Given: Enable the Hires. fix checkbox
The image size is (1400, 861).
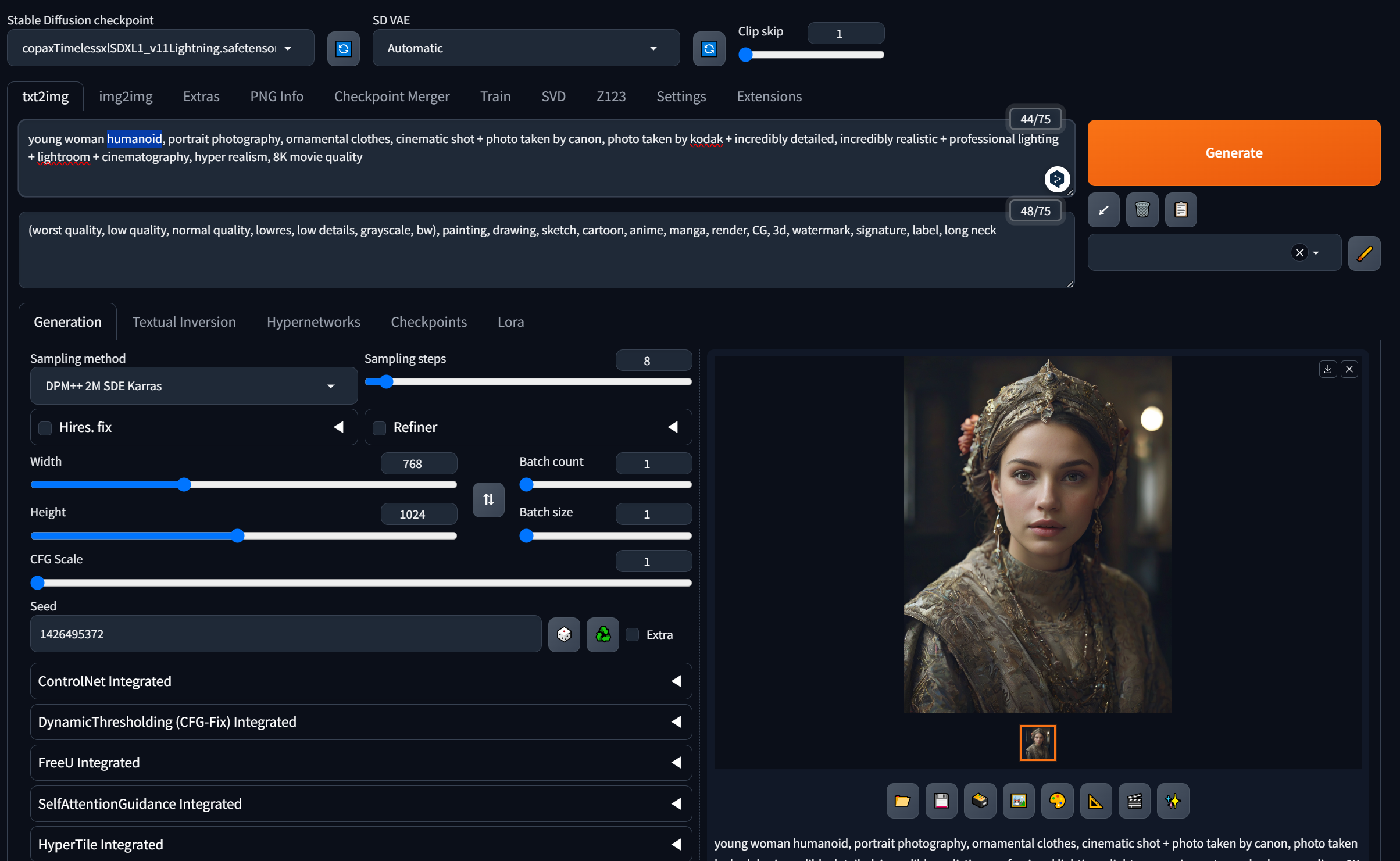Looking at the screenshot, I should coord(45,428).
